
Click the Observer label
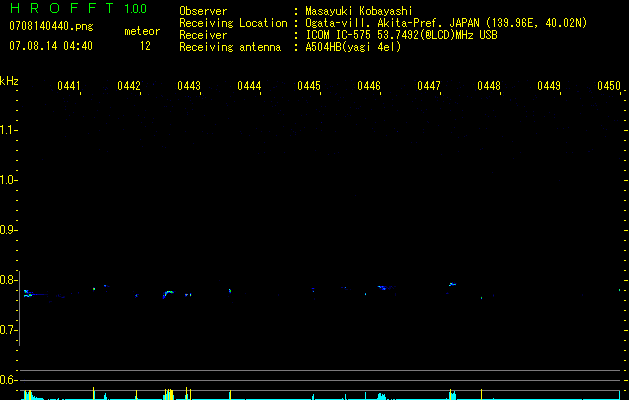(203, 11)
